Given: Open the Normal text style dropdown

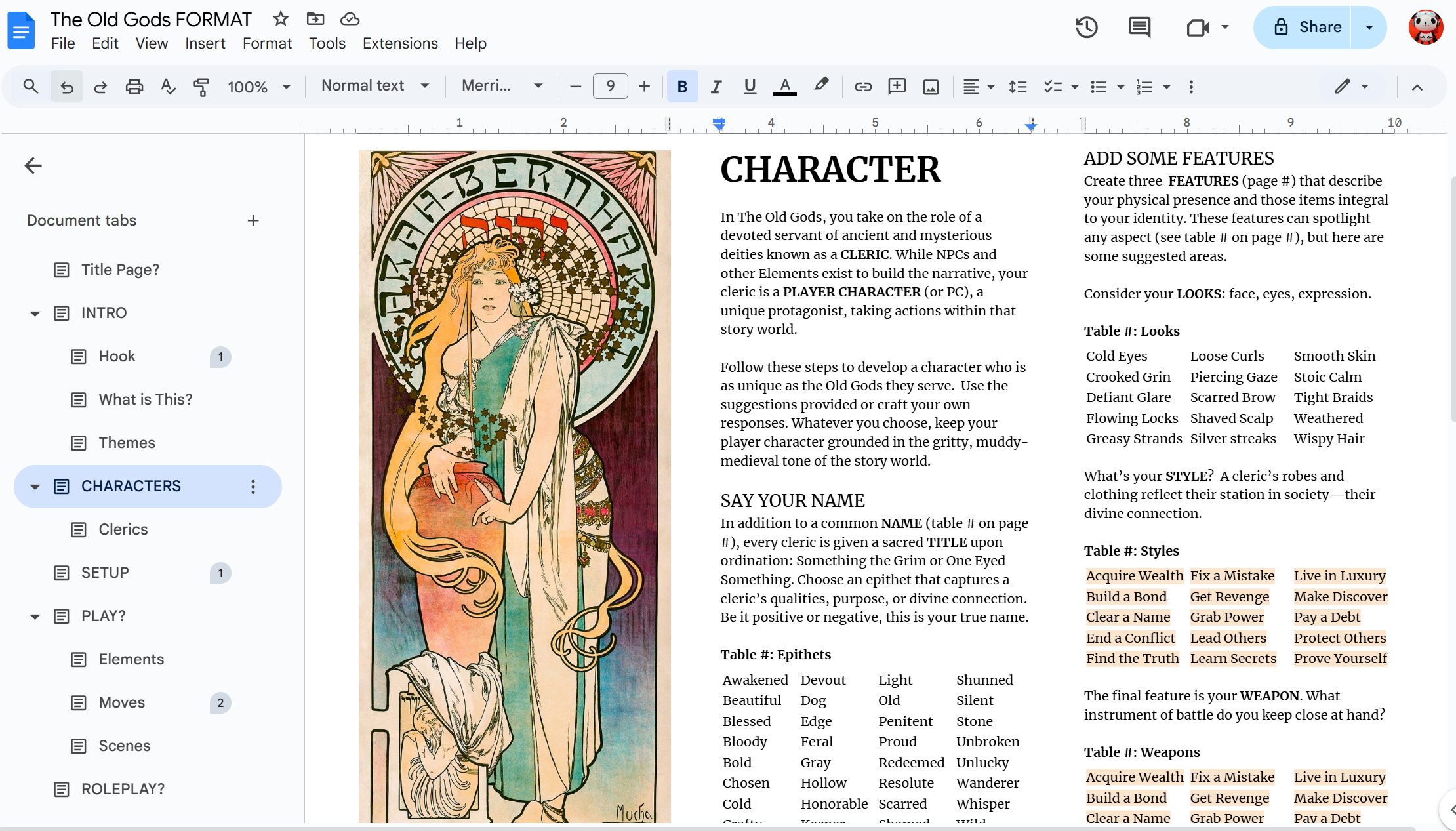Looking at the screenshot, I should tap(375, 86).
